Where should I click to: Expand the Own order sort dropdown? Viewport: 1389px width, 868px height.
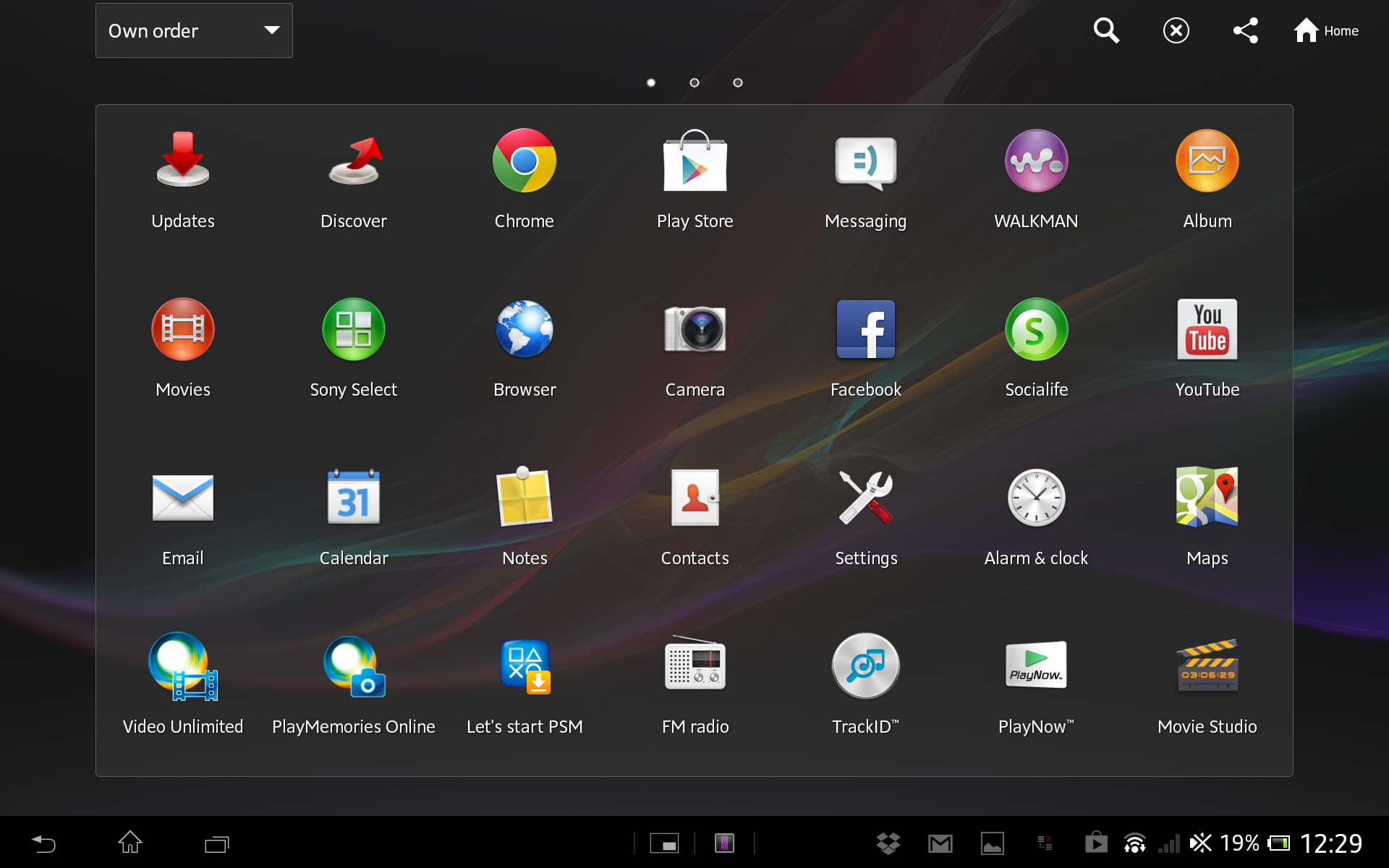pos(194,30)
